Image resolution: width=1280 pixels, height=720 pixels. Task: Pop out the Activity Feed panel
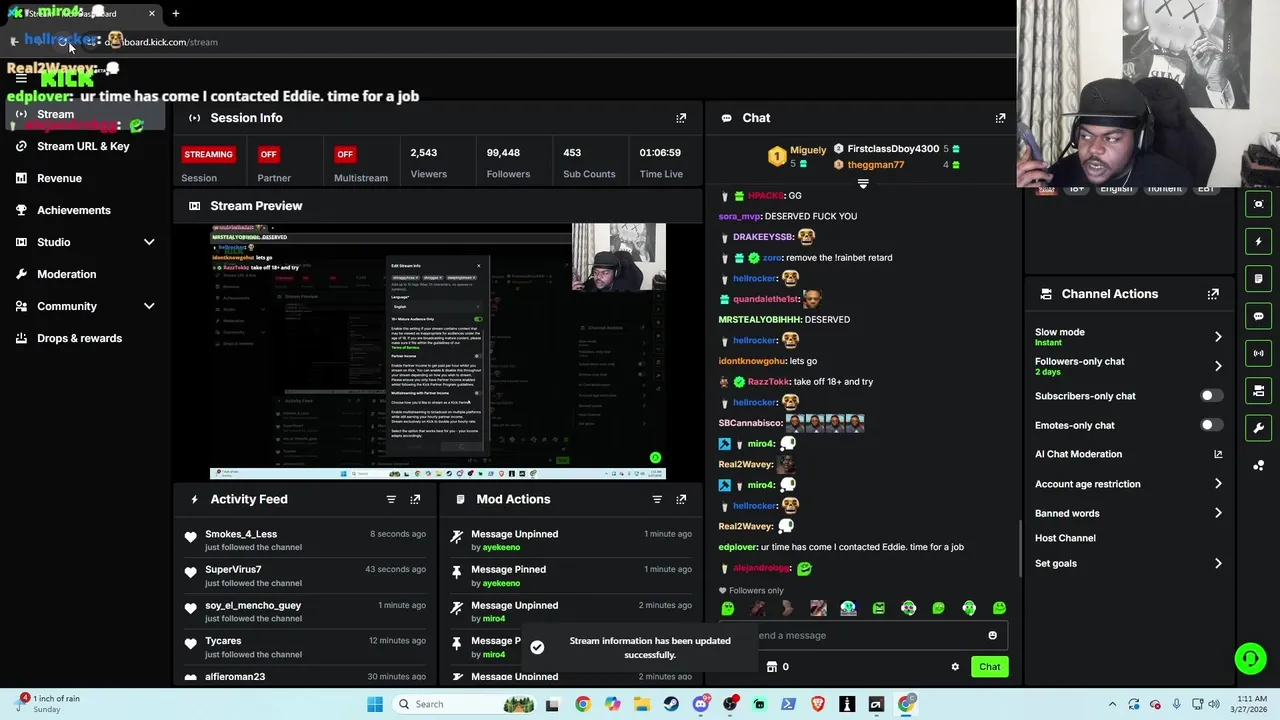[x=415, y=499]
